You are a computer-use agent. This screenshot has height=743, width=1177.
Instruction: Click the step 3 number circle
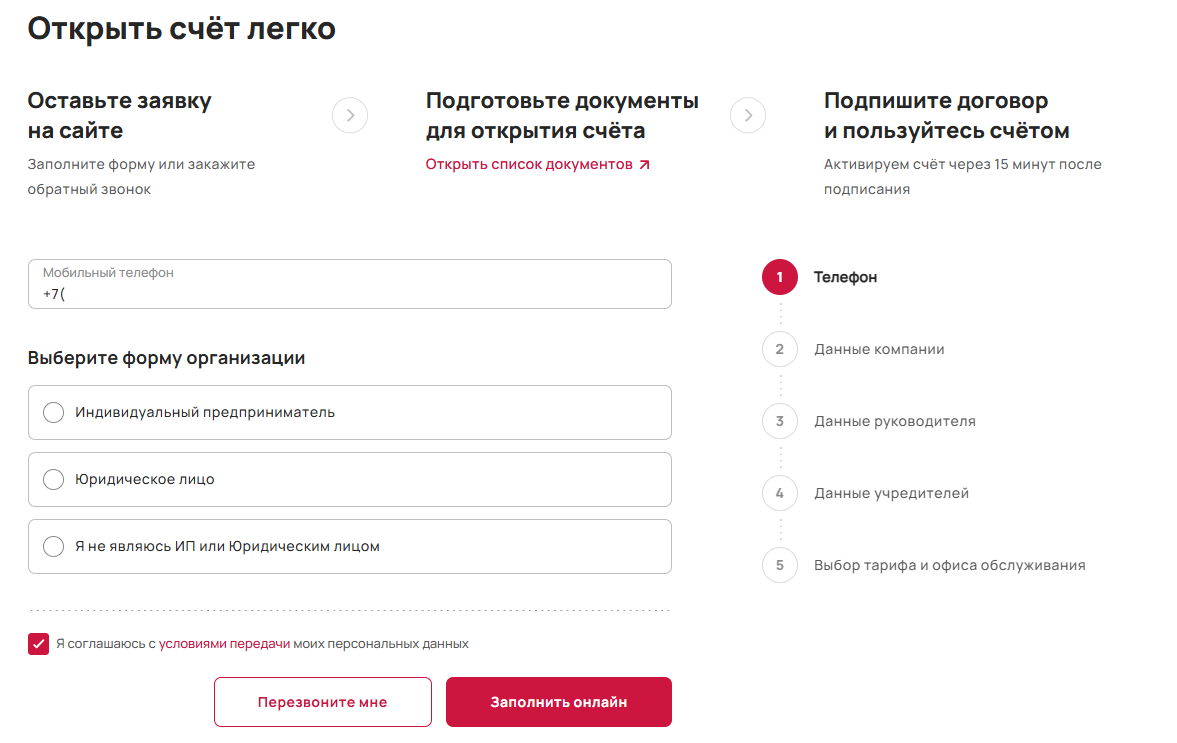point(780,421)
